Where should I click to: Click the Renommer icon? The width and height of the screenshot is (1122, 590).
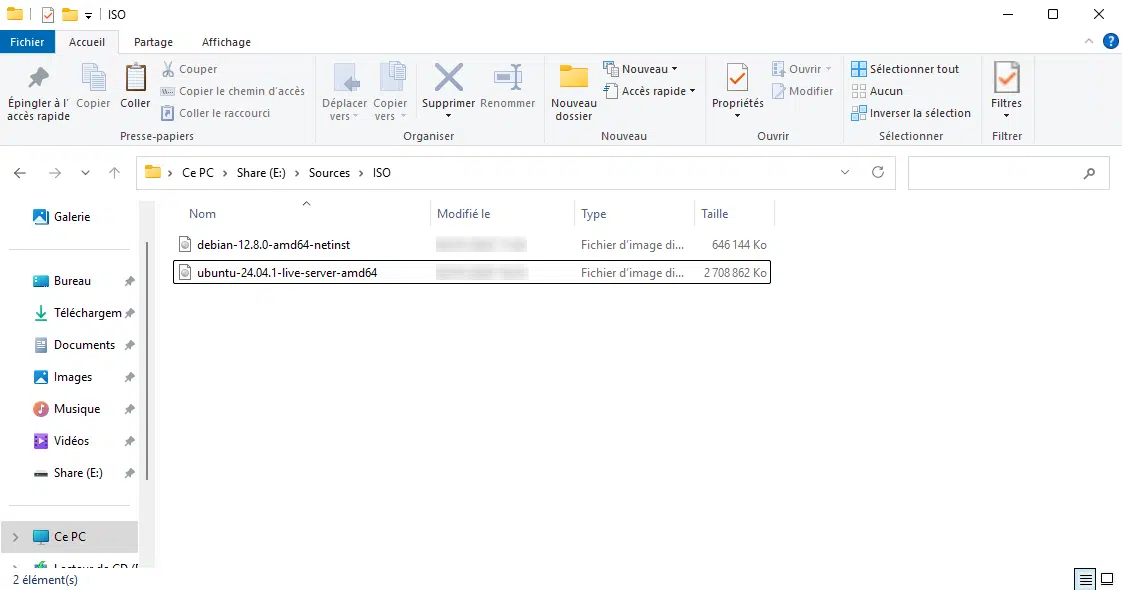pos(507,78)
